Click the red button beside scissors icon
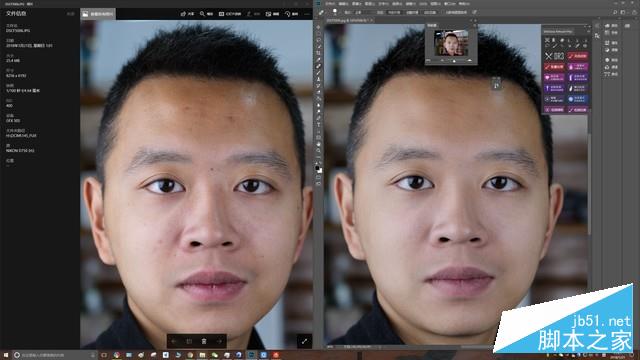 pos(578,56)
